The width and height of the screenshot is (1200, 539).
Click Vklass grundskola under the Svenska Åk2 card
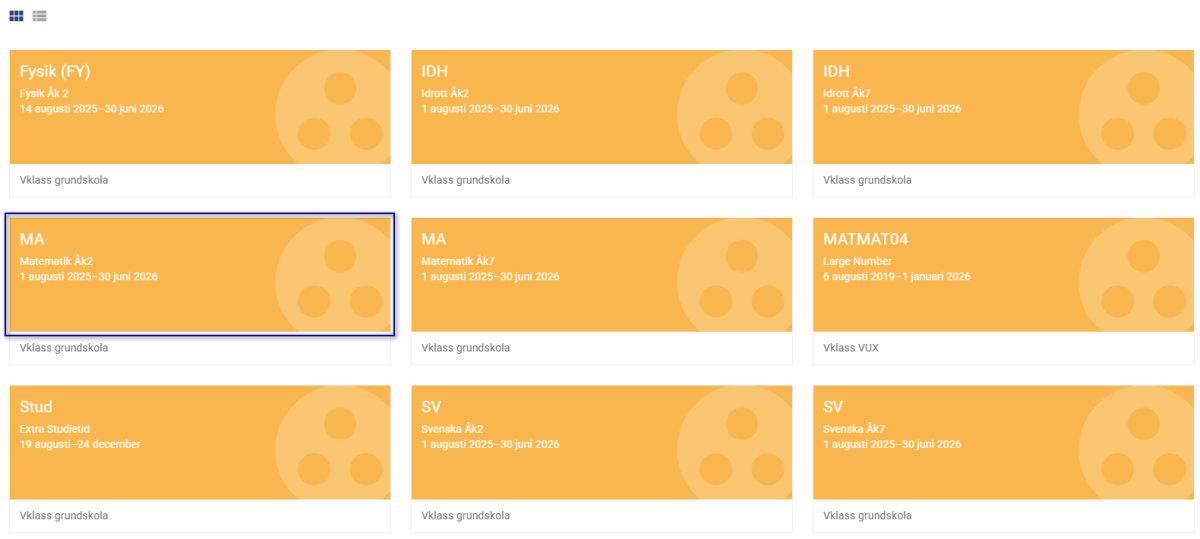click(x=466, y=516)
